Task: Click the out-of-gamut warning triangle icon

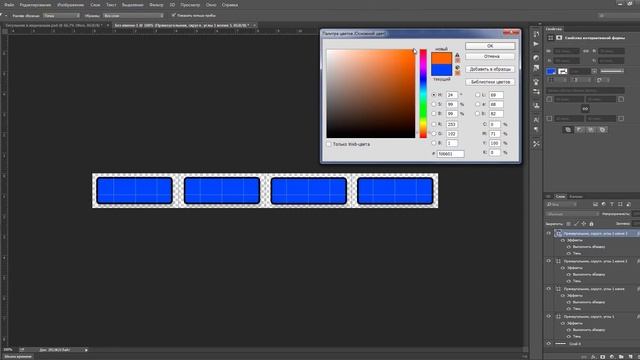Action: (457, 55)
